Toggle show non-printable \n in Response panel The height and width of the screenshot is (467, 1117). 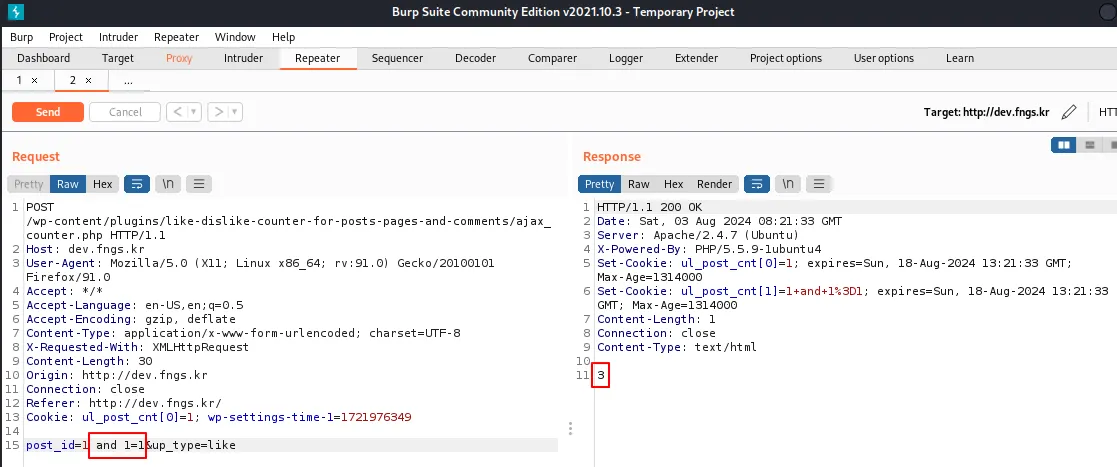pyautogui.click(x=788, y=184)
